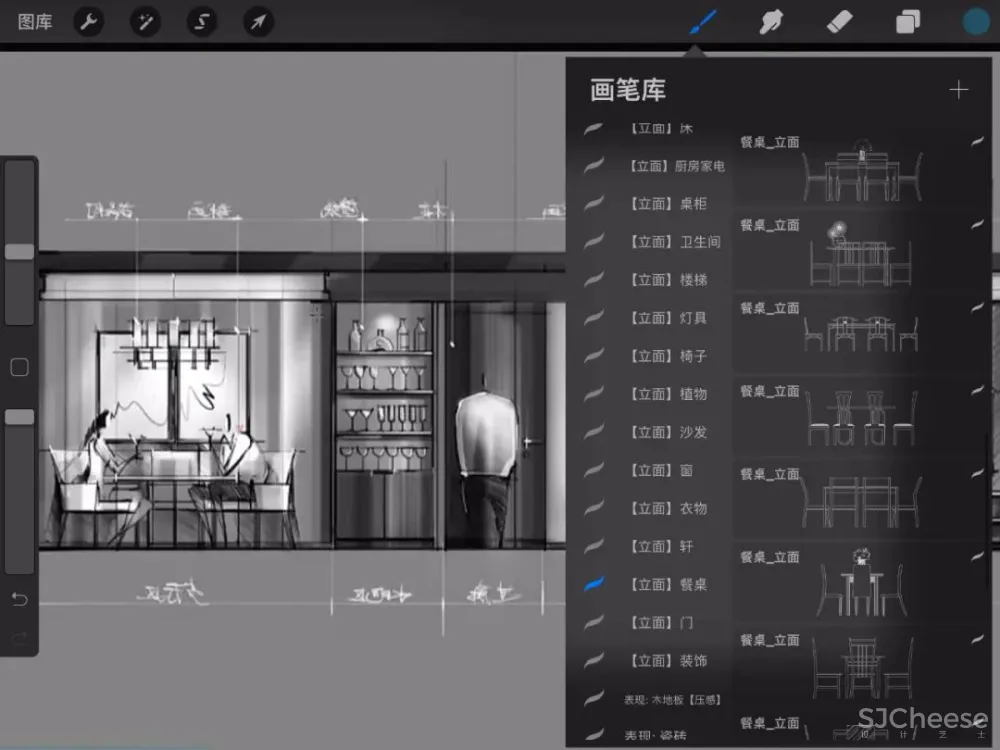1000x750 pixels.
Task: Activate the S-shaped Selection tool
Action: 202,22
